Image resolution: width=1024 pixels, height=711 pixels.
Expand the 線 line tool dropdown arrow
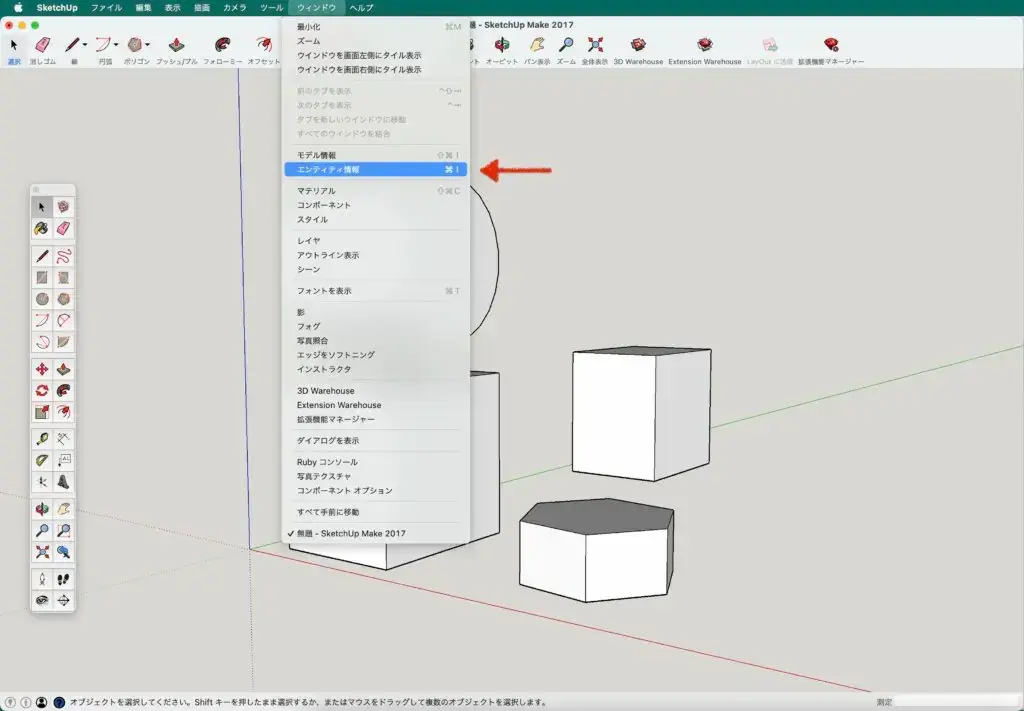tap(85, 45)
